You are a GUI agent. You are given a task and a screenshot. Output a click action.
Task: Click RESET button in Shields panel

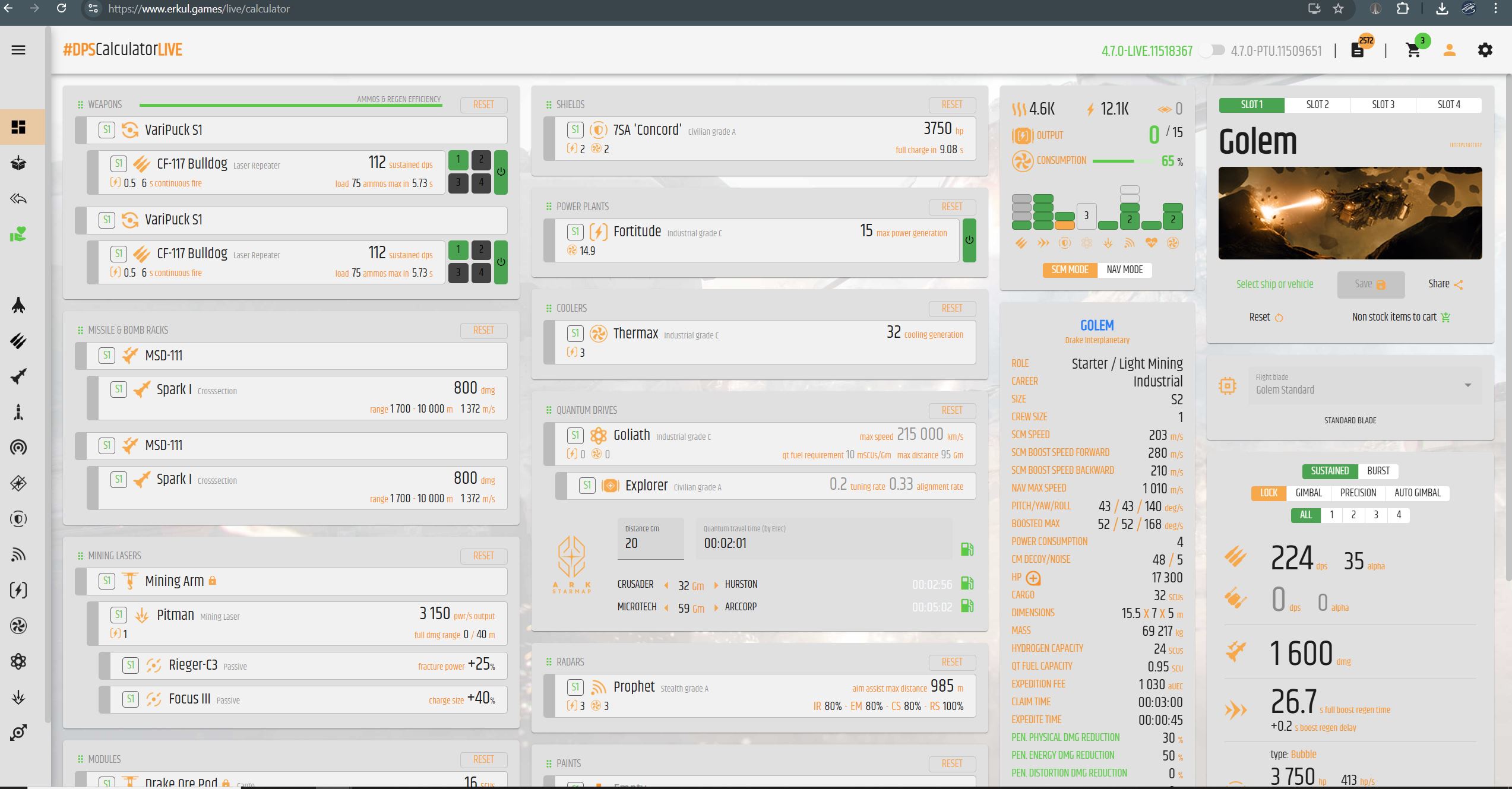(952, 104)
